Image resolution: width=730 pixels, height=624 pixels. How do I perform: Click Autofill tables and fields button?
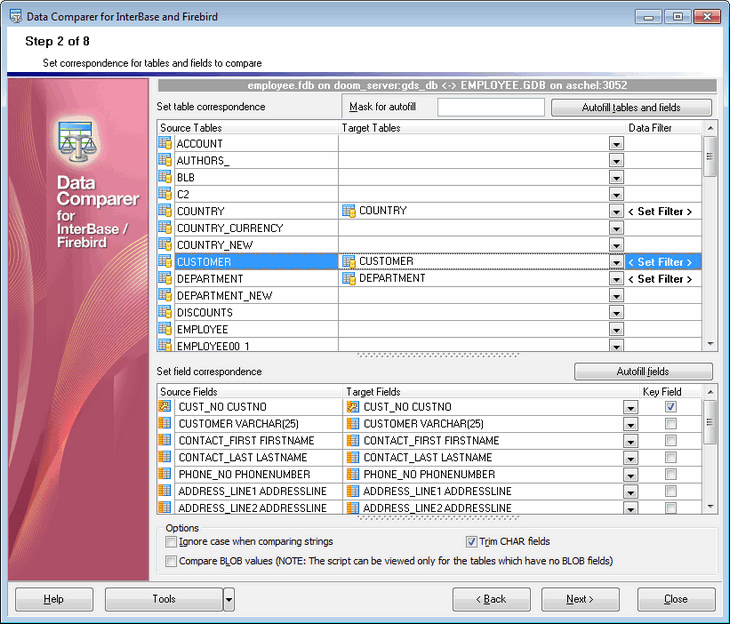pyautogui.click(x=631, y=107)
